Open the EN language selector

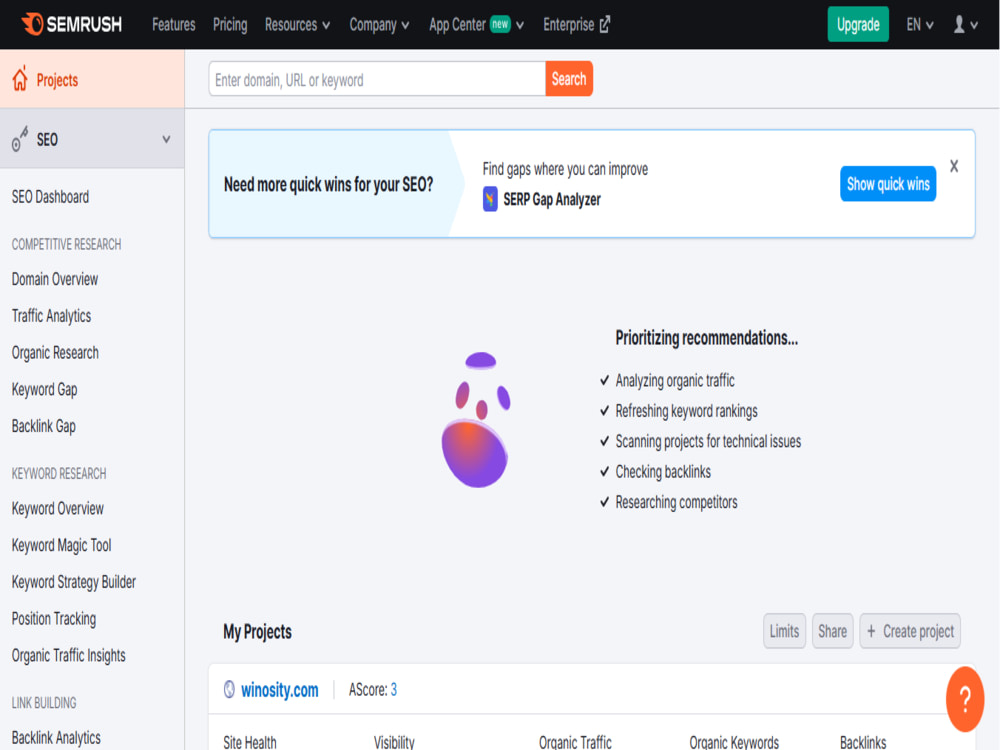coord(920,25)
